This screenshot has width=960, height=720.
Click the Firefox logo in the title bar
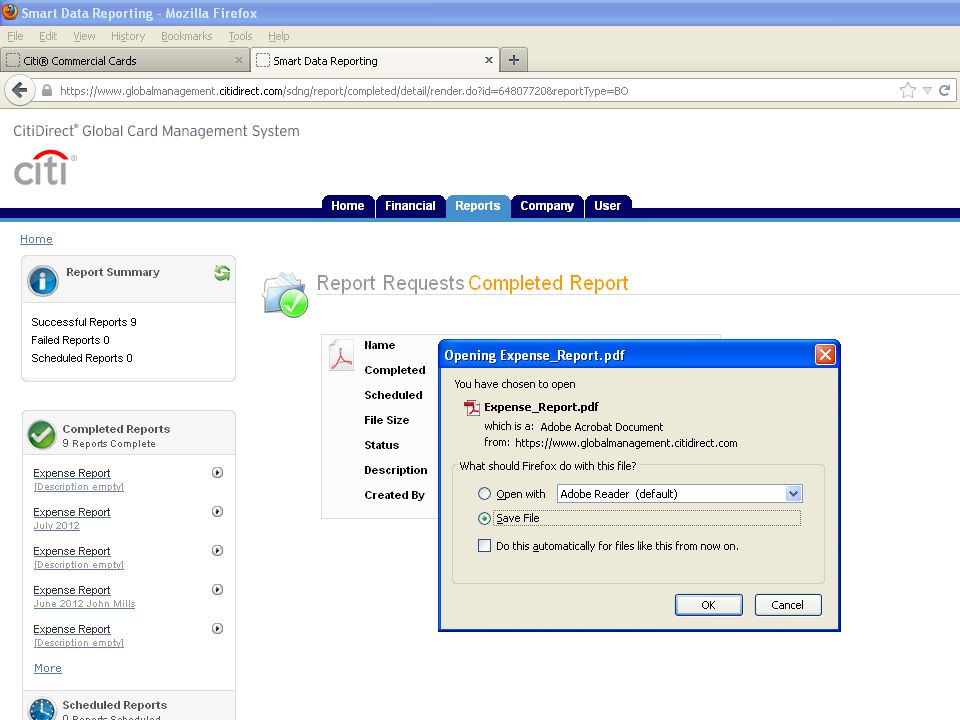pos(9,12)
